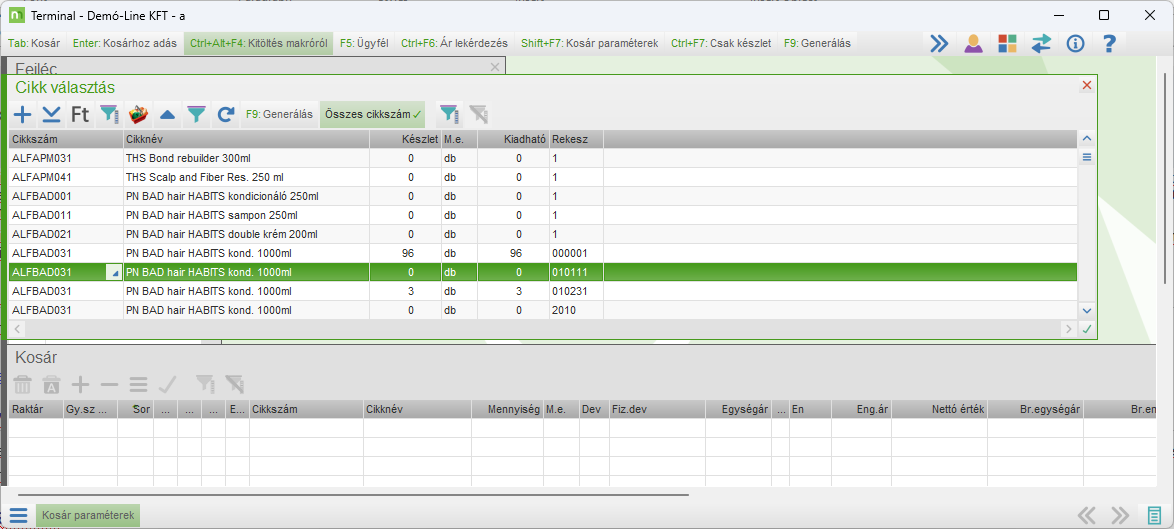
Task: Open the purple user profile icon
Action: click(973, 43)
